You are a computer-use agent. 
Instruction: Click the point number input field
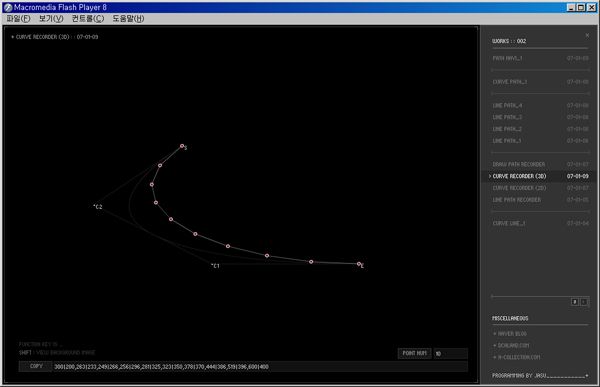tap(450, 353)
